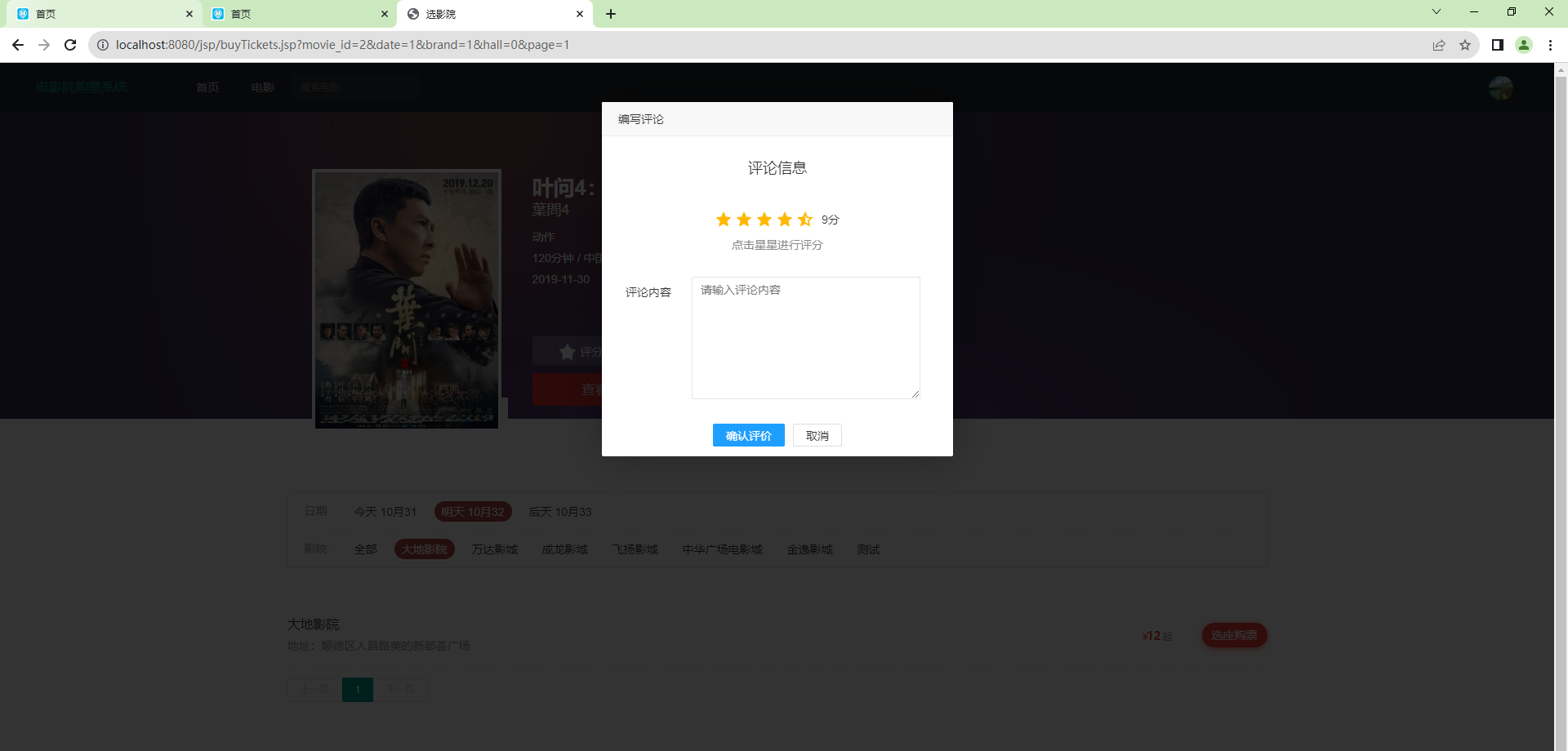Select the 万达影城 cinema filter
1568x751 pixels.
495,549
